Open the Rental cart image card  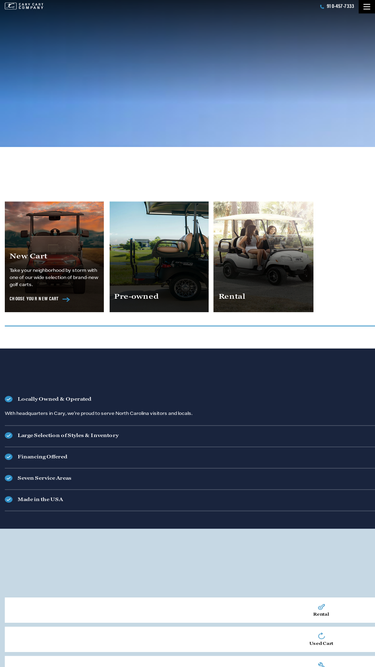[x=263, y=257]
